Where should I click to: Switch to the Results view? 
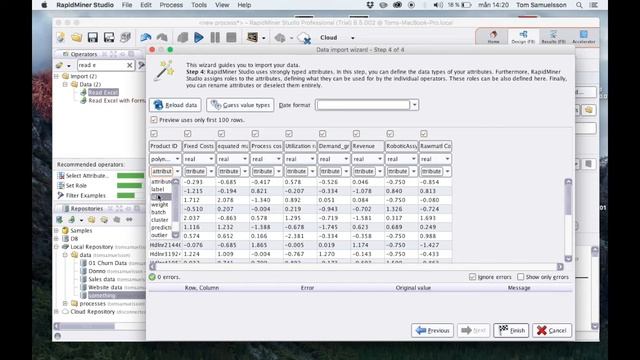(553, 37)
